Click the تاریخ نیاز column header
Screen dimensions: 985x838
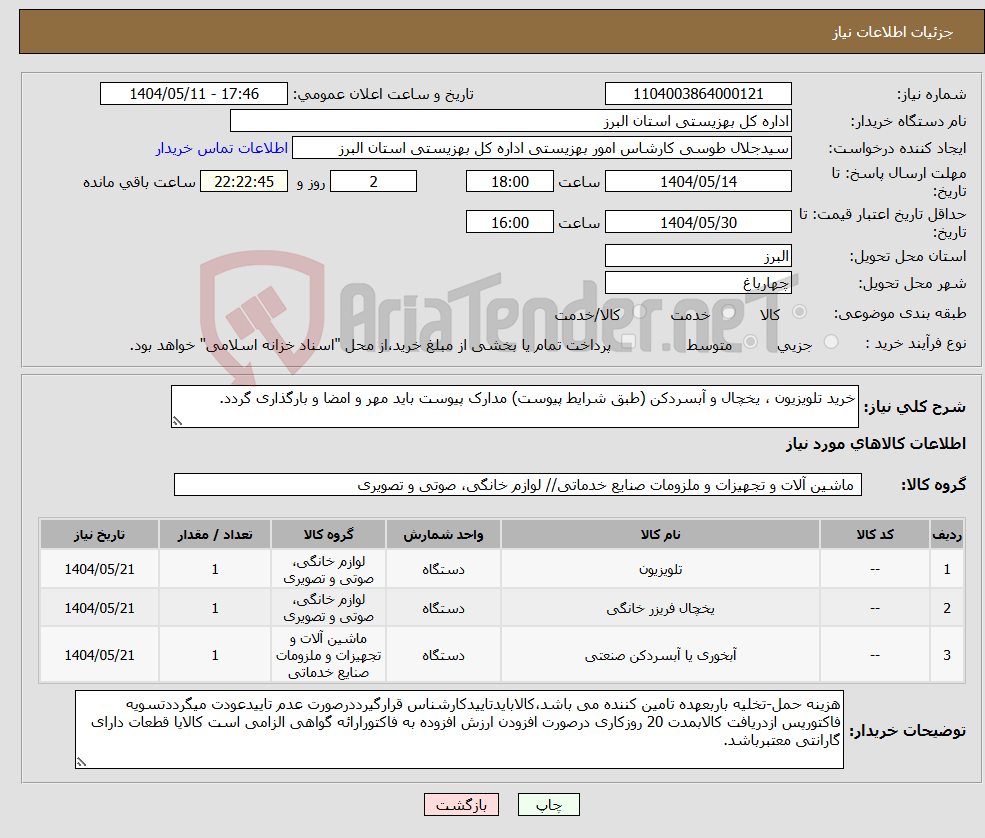(x=97, y=533)
